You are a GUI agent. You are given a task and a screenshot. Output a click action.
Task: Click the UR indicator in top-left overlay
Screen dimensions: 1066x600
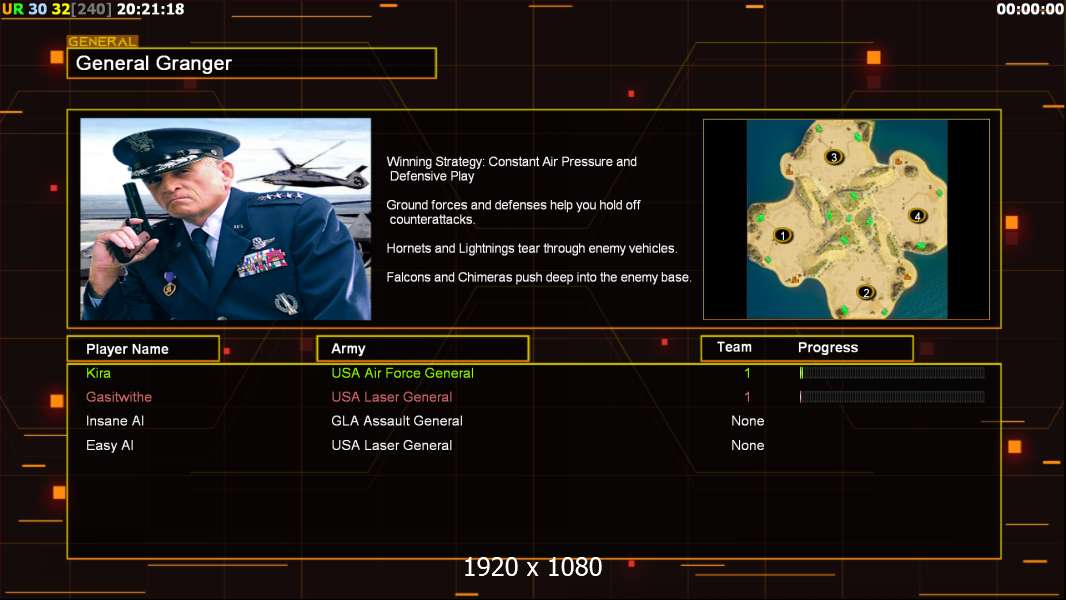pos(12,9)
